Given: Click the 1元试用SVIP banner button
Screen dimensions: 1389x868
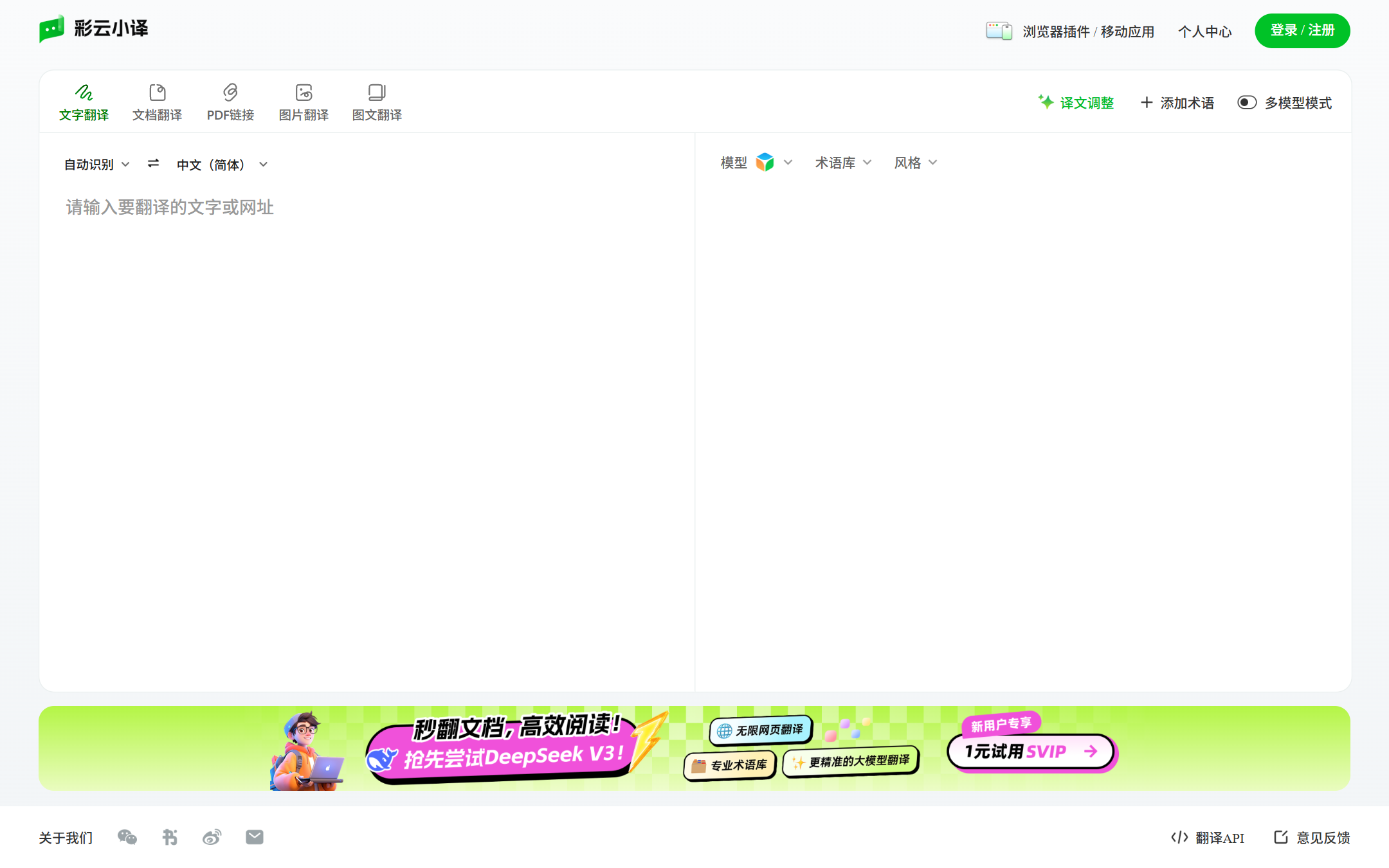Looking at the screenshot, I should [x=1031, y=751].
